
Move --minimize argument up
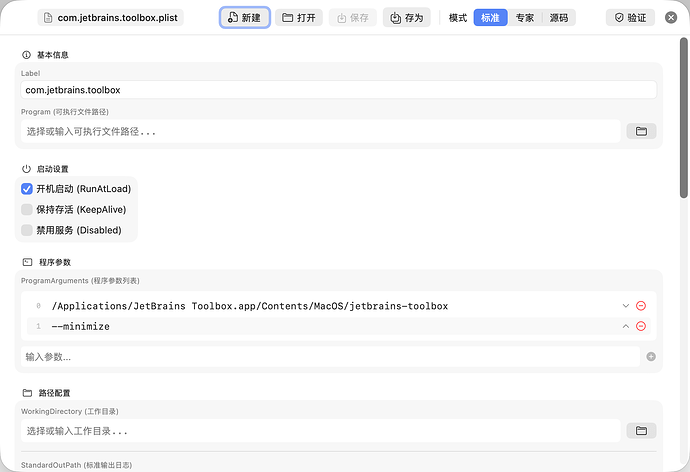(x=625, y=326)
